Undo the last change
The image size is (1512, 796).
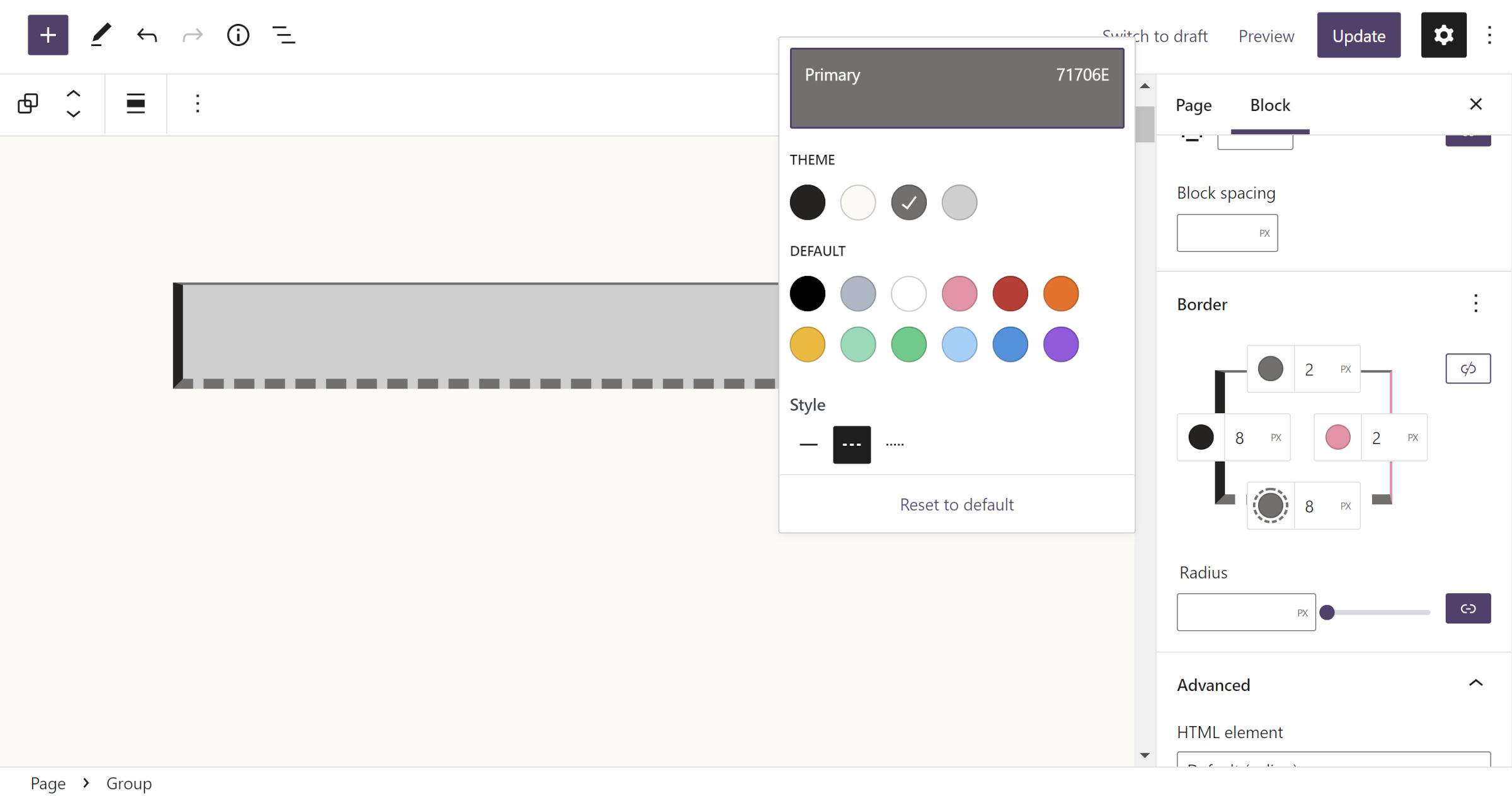click(x=146, y=35)
